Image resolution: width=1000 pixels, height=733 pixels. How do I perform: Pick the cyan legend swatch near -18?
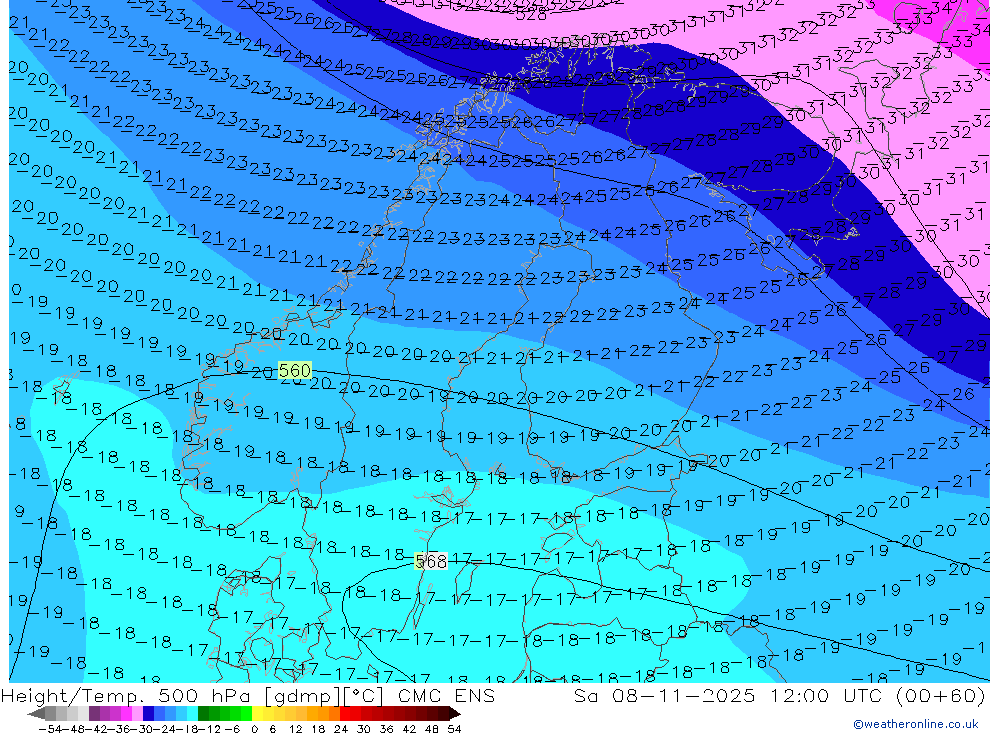point(192,713)
